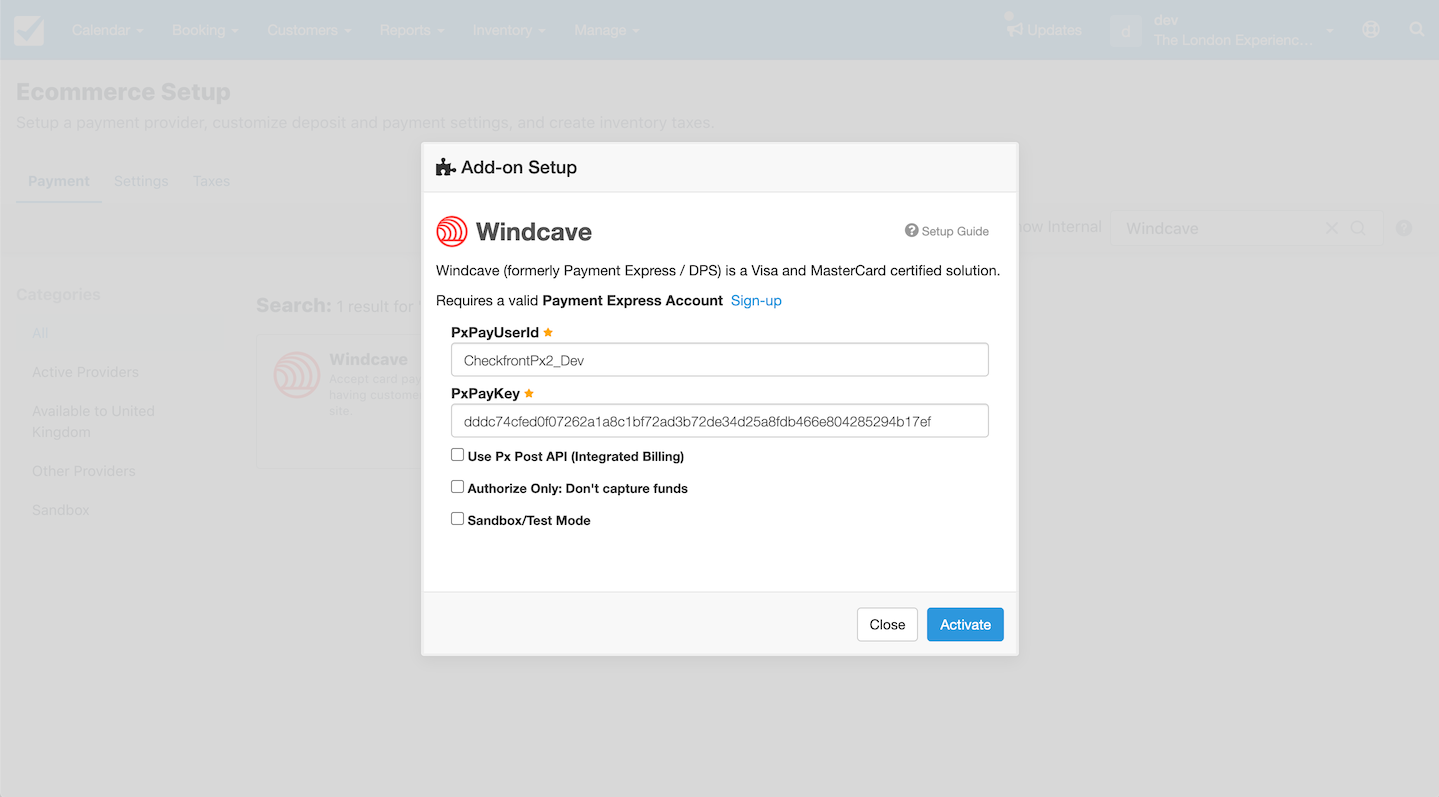1439x797 pixels.
Task: Focus the PxPayUserId input field
Action: (x=720, y=360)
